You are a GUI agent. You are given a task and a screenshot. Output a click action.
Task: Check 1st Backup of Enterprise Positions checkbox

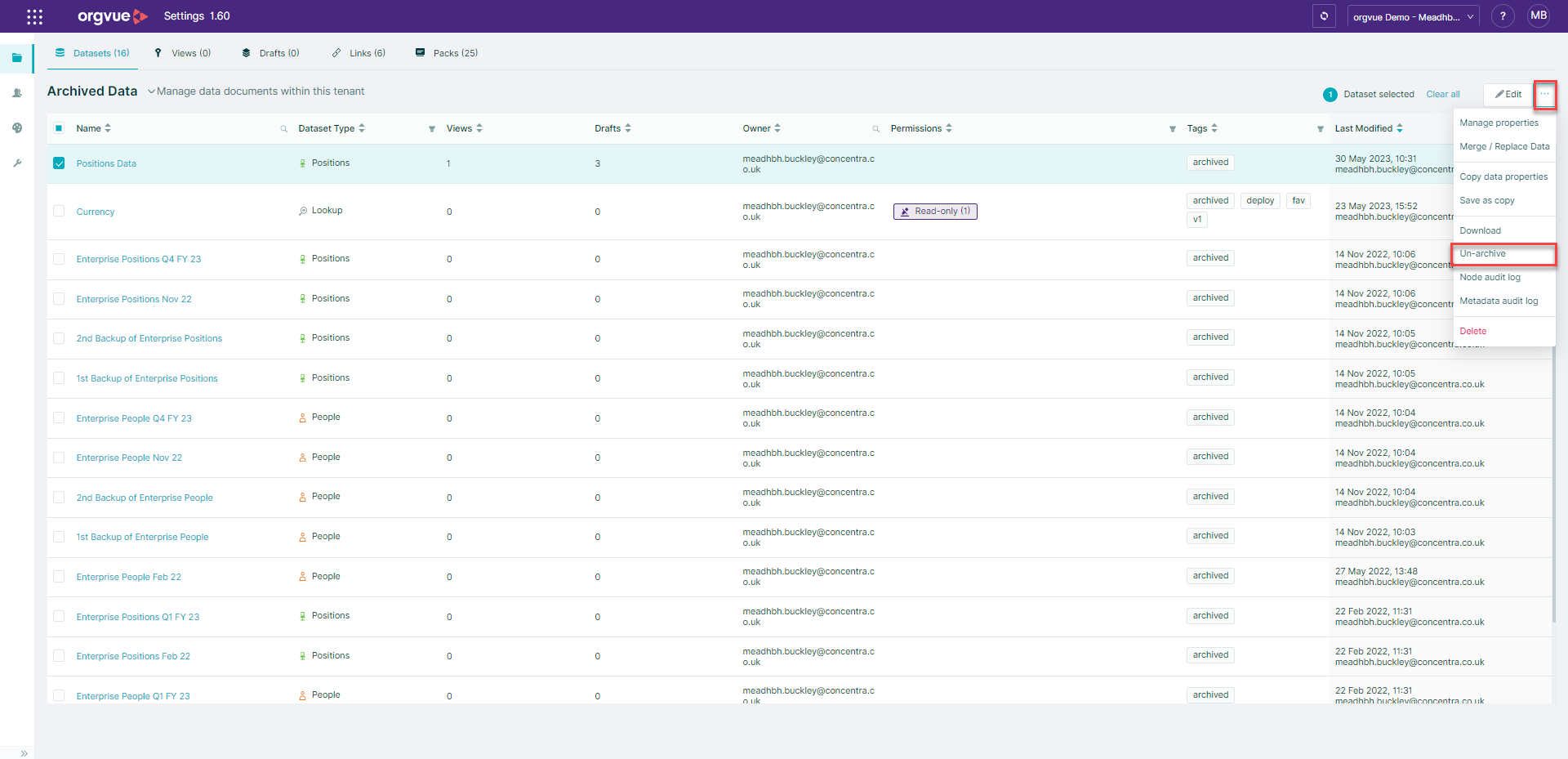59,378
